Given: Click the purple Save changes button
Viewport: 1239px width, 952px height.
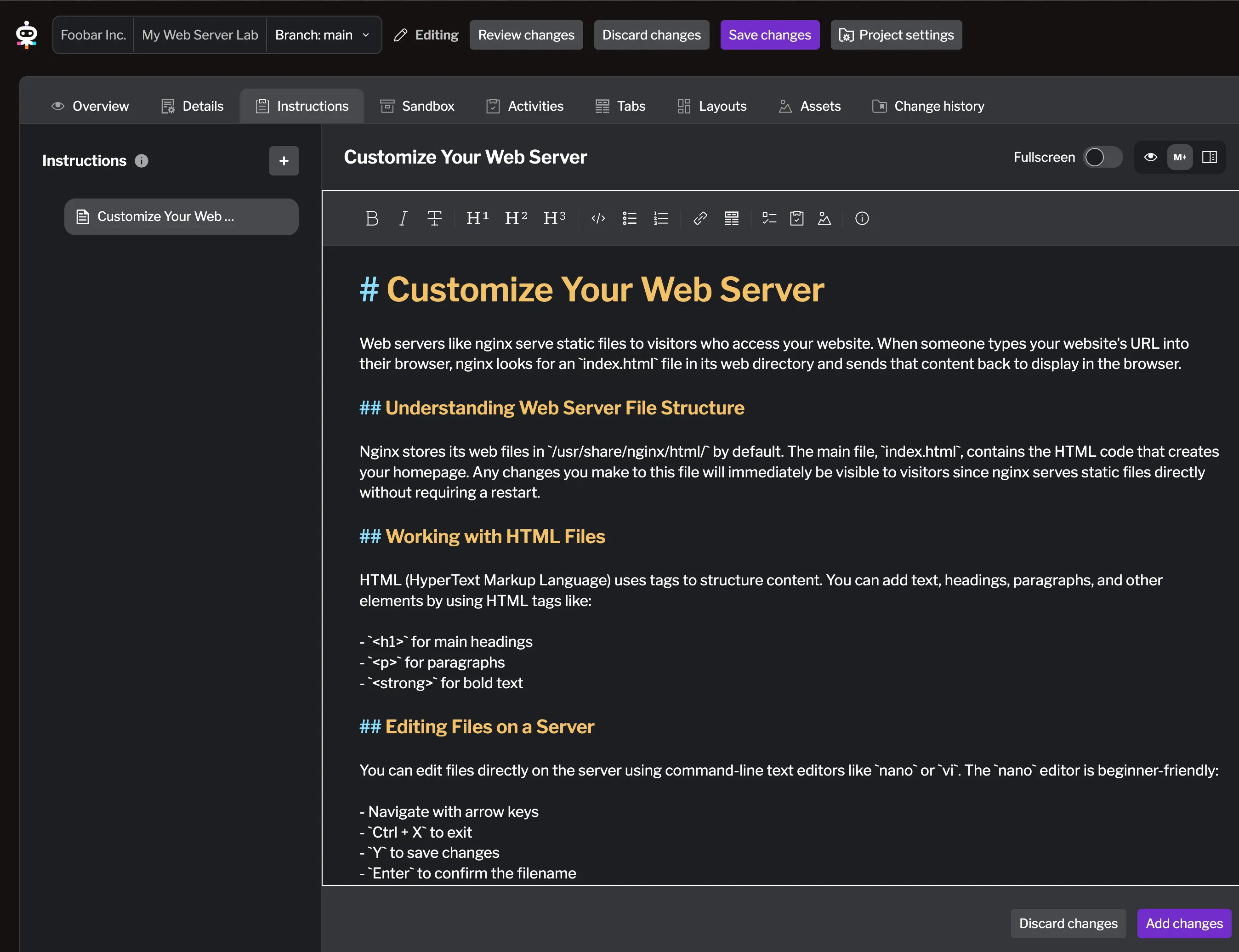Looking at the screenshot, I should [x=769, y=35].
